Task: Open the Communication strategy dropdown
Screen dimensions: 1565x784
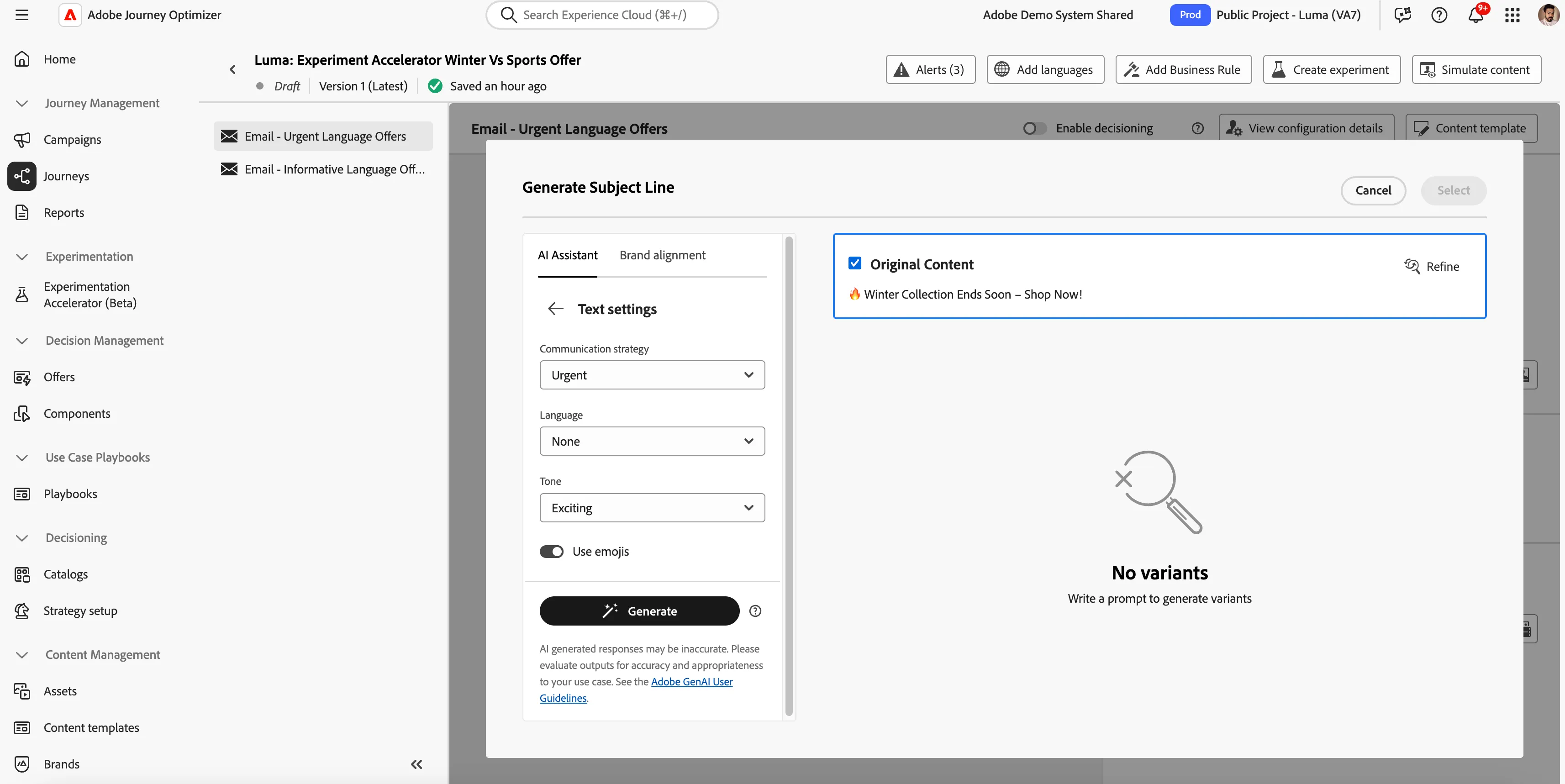Action: (x=652, y=375)
